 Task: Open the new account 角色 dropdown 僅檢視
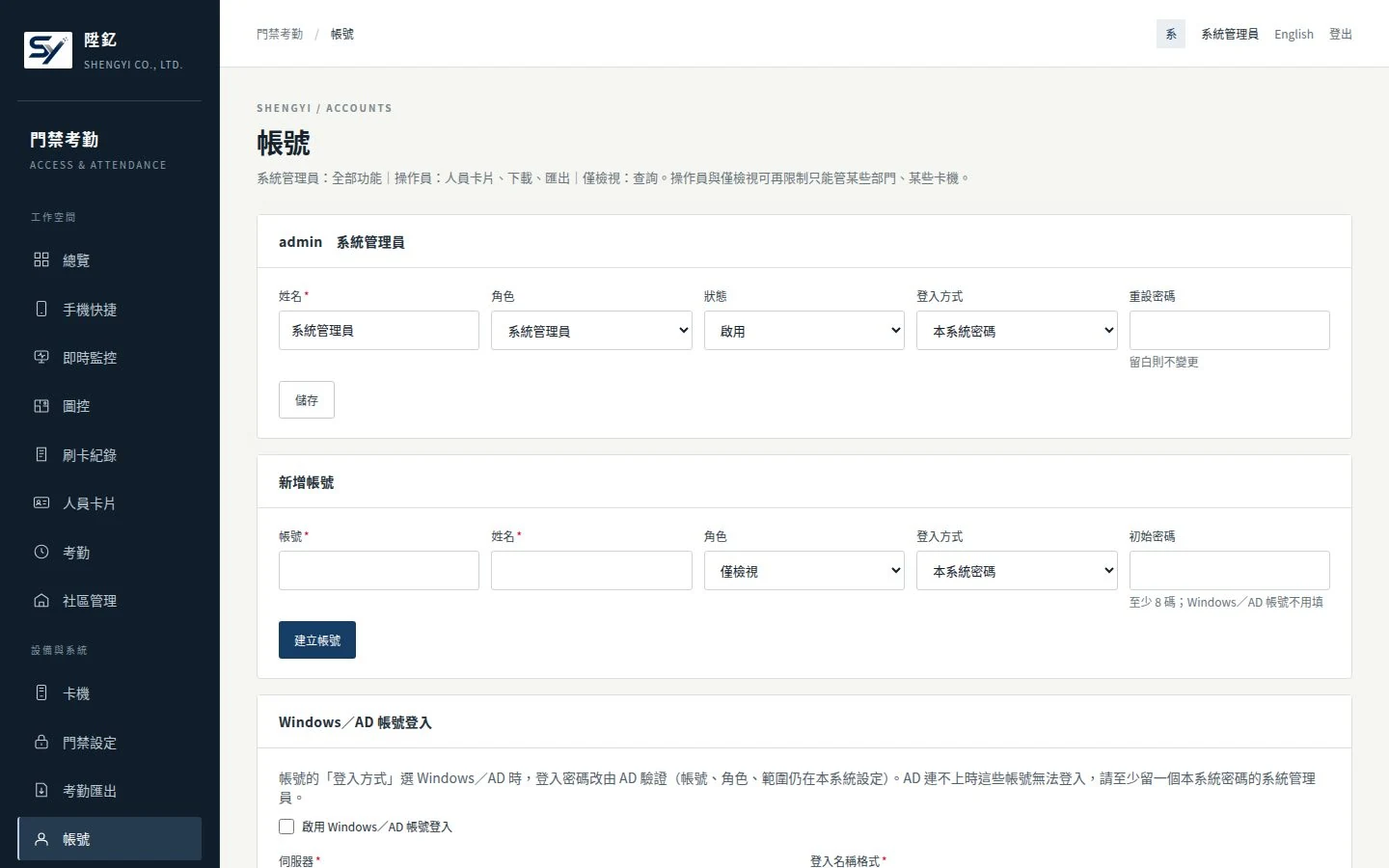tap(804, 570)
